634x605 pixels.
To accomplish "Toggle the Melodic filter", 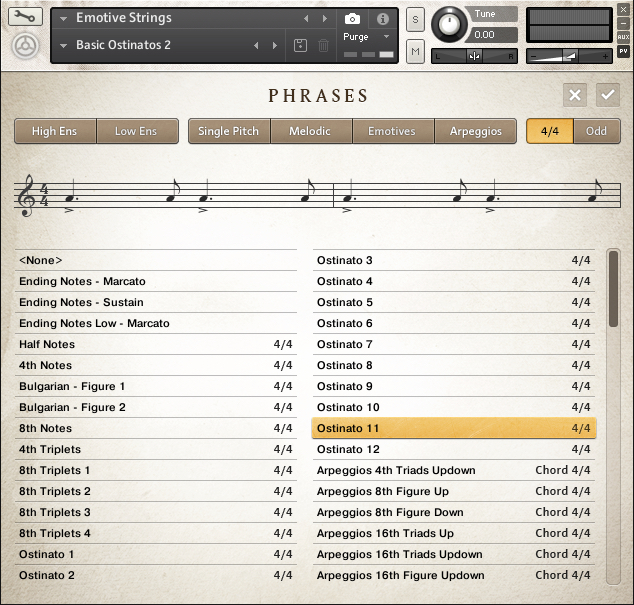I will (x=311, y=131).
